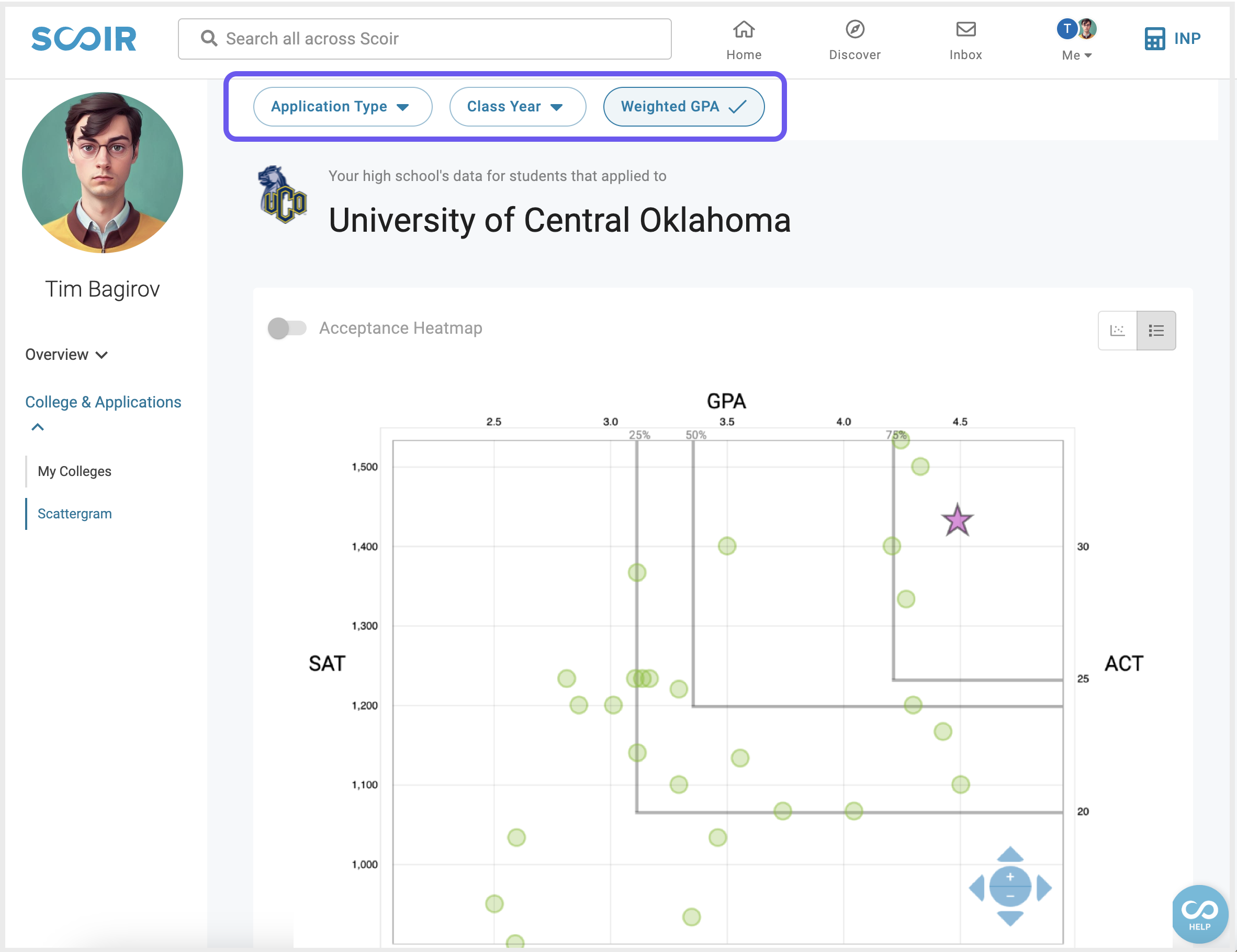This screenshot has height=952, width=1237.
Task: Click the small user photo avatar
Action: coord(1086,28)
